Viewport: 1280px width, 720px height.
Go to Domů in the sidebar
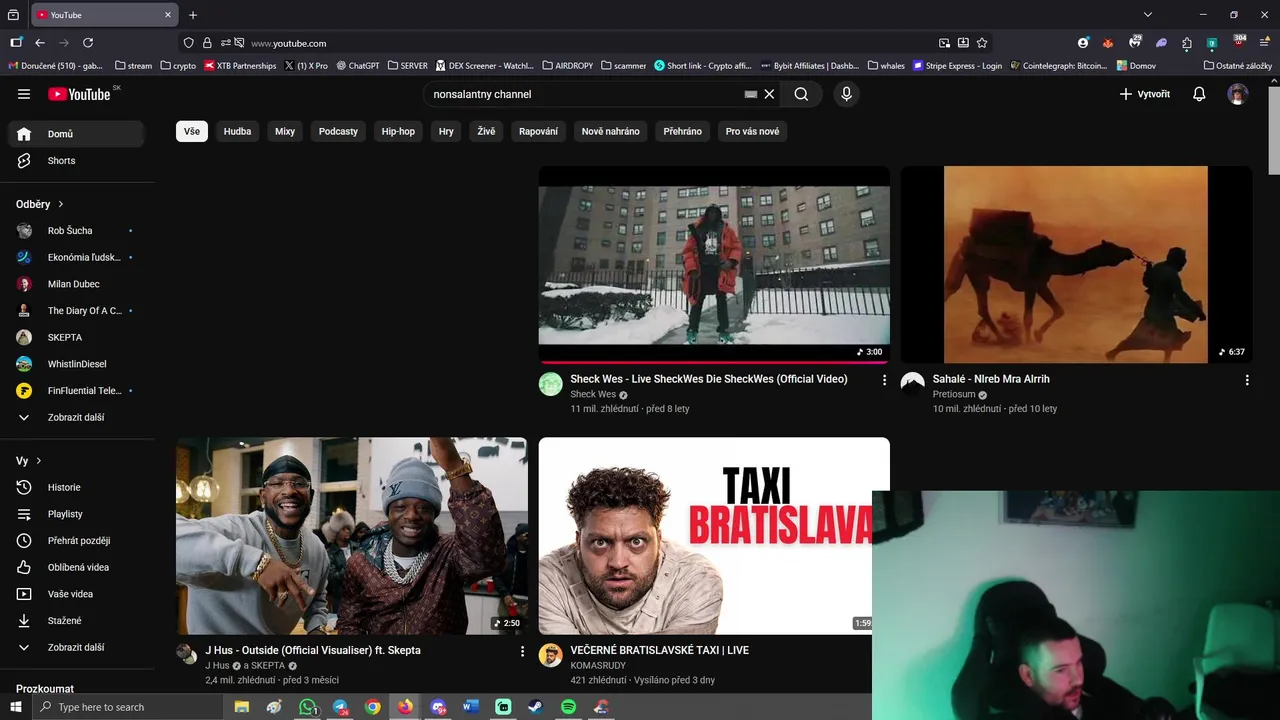tap(77, 134)
